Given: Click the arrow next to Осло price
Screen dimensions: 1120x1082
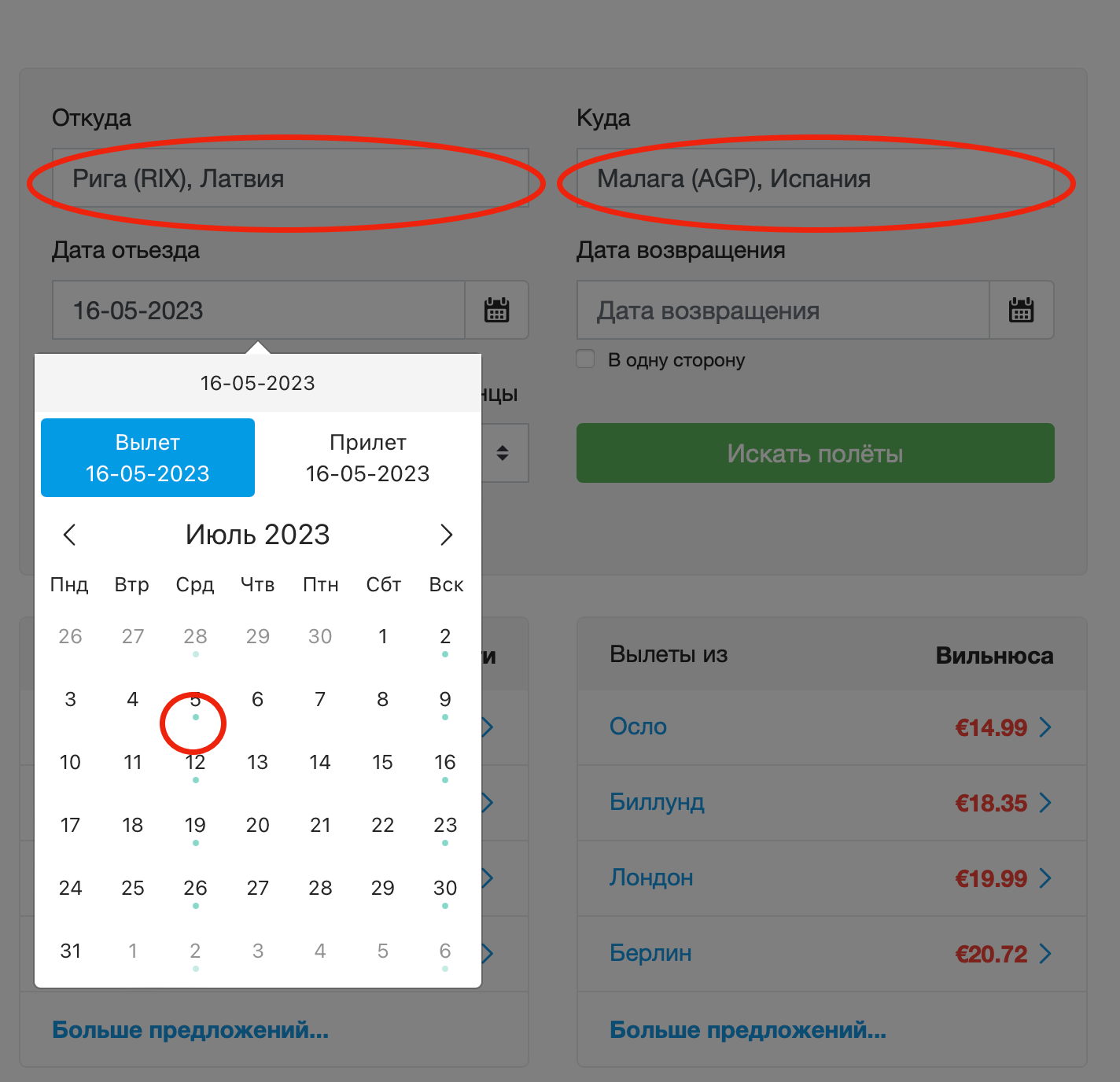Looking at the screenshot, I should point(1045,727).
